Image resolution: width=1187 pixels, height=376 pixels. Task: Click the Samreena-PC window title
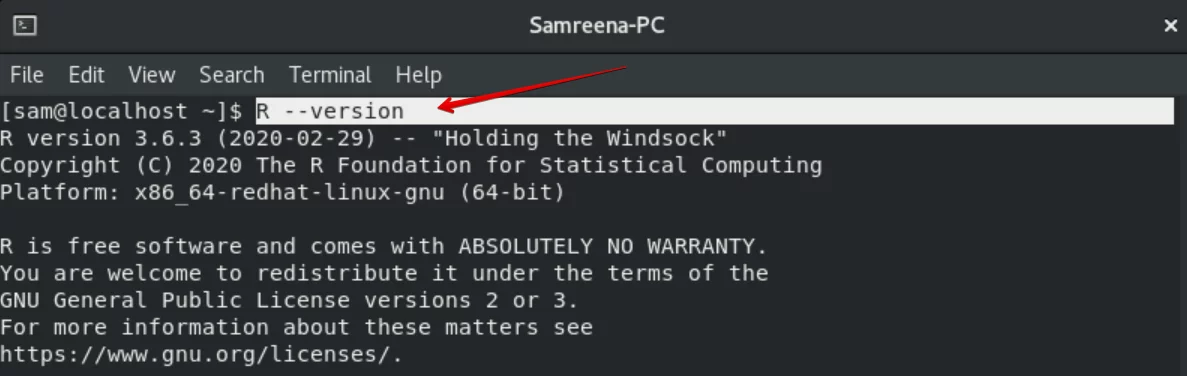coord(597,26)
